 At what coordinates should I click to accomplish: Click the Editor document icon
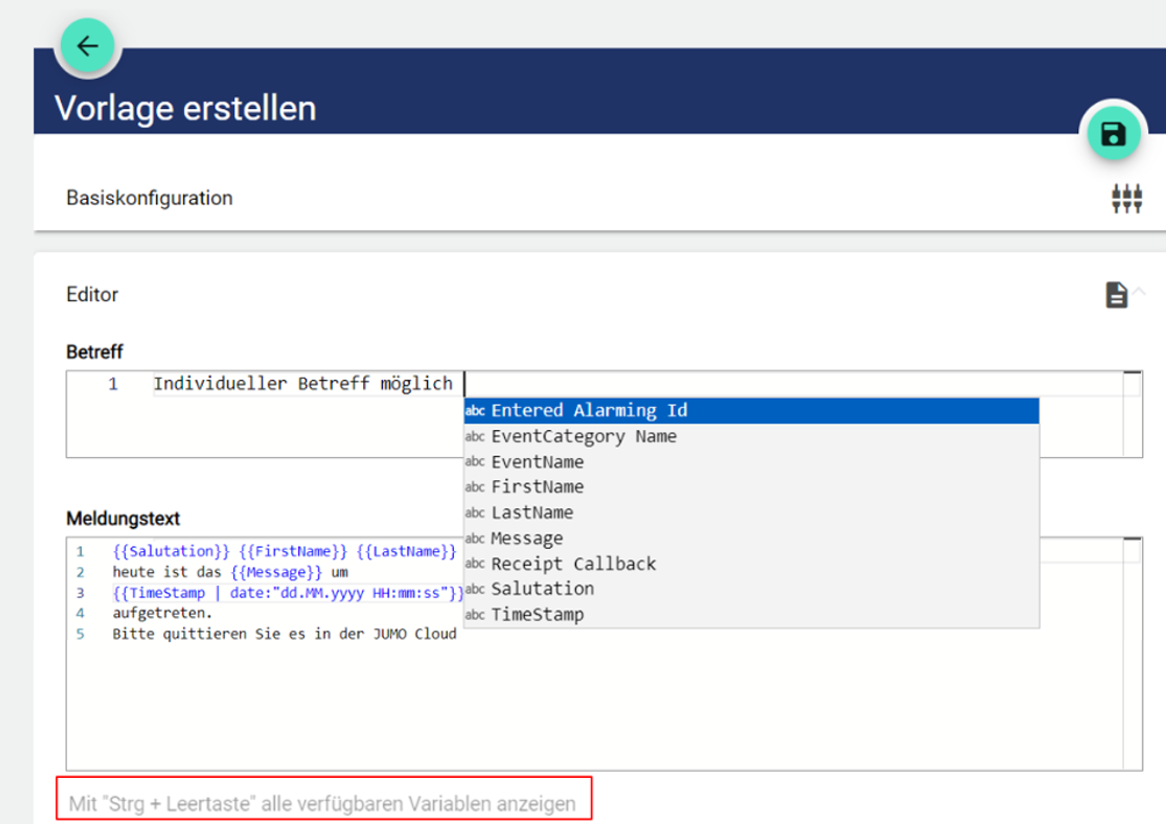click(x=1116, y=295)
